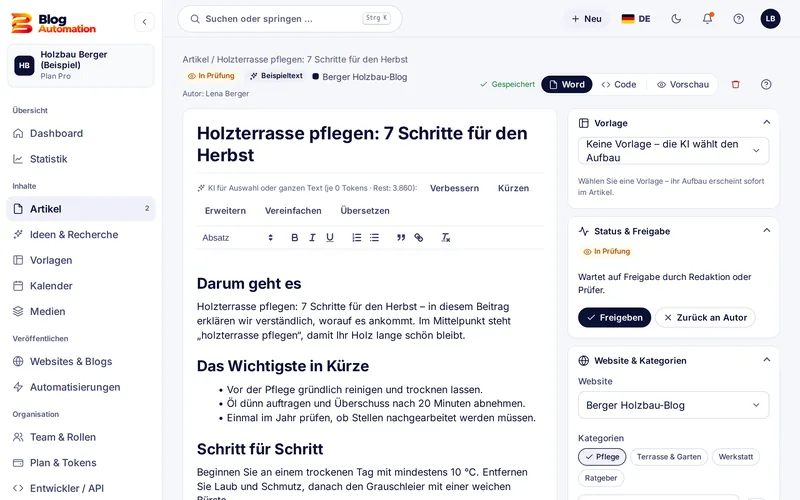Open the DE language selector

pyautogui.click(x=636, y=19)
